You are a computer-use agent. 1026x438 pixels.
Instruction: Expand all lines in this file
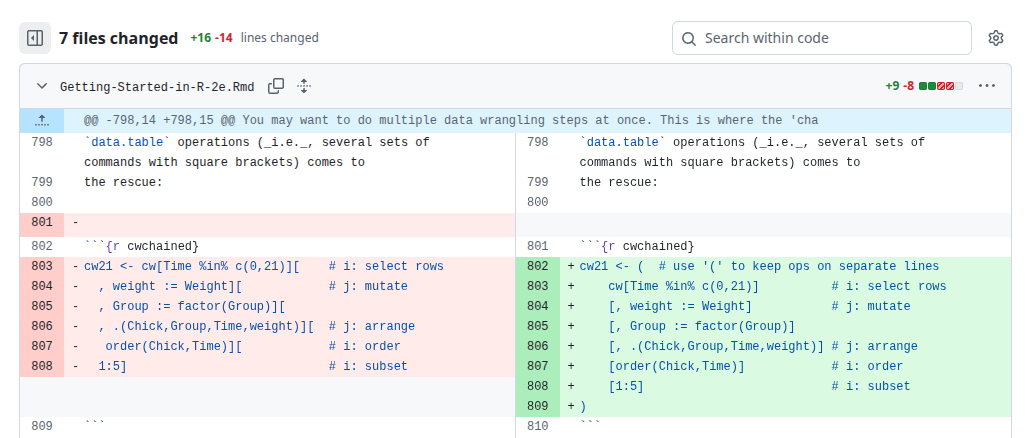pos(304,86)
